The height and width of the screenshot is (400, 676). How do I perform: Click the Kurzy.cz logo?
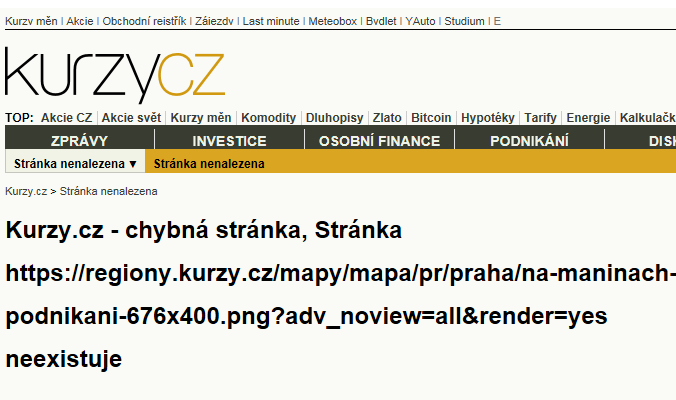115,75
